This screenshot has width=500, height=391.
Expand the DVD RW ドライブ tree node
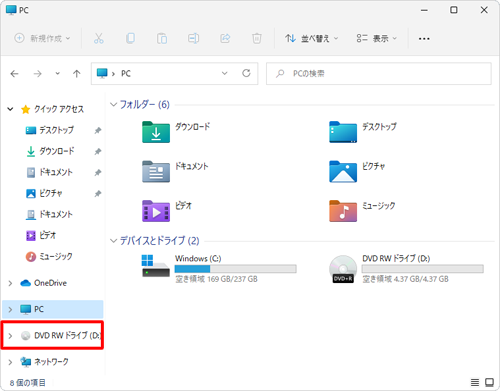[x=10, y=336]
